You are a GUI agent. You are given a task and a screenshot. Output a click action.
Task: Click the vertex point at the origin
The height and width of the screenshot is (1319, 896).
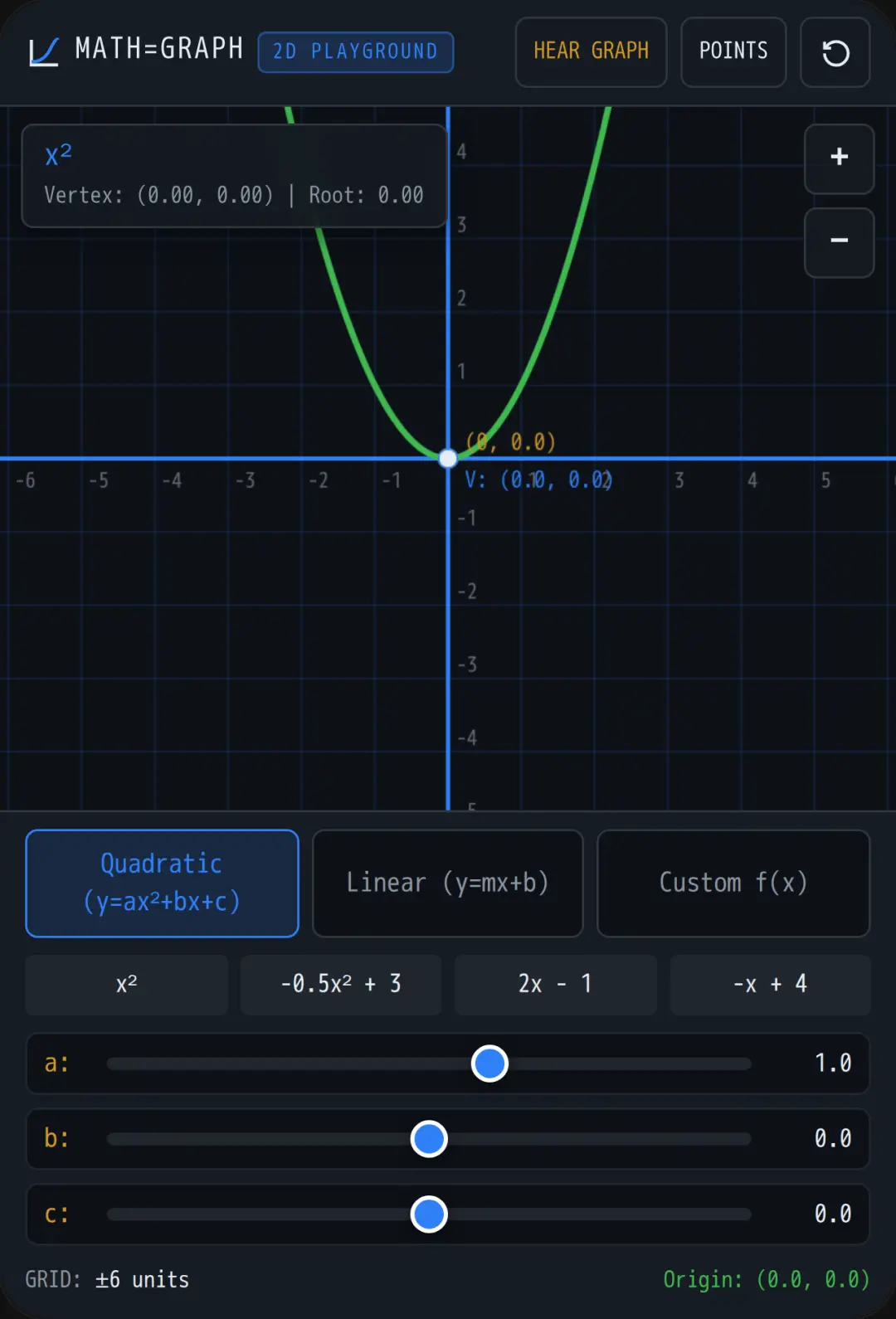click(447, 458)
